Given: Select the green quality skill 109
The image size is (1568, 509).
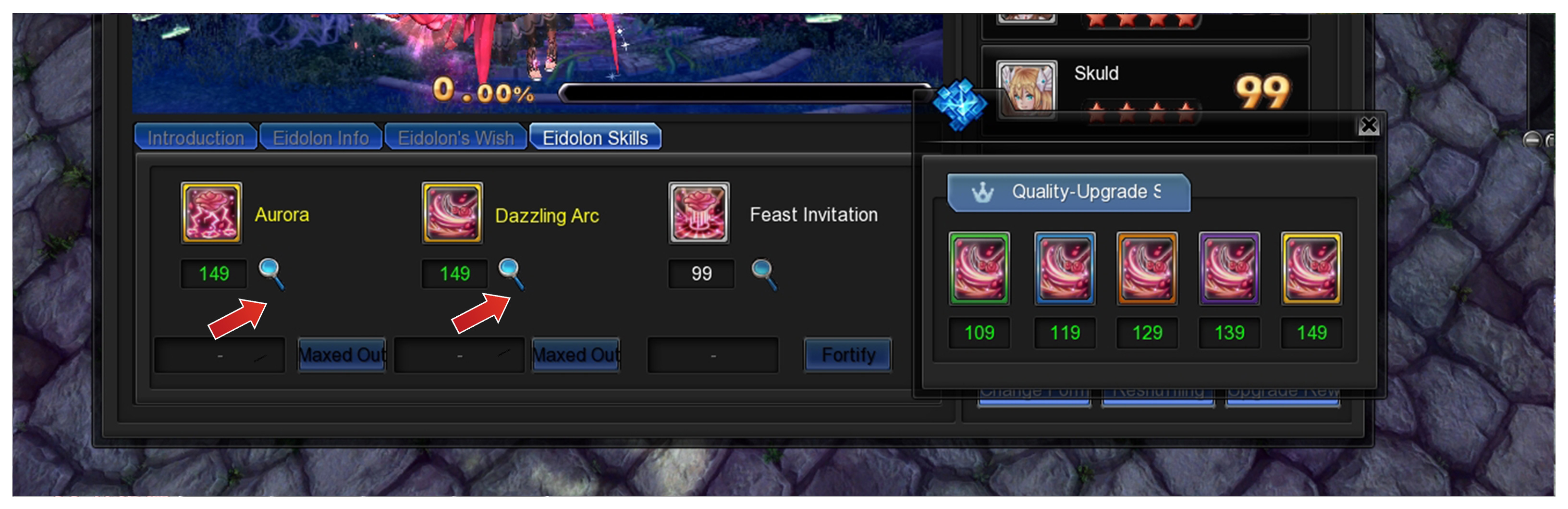Looking at the screenshot, I should (x=980, y=269).
